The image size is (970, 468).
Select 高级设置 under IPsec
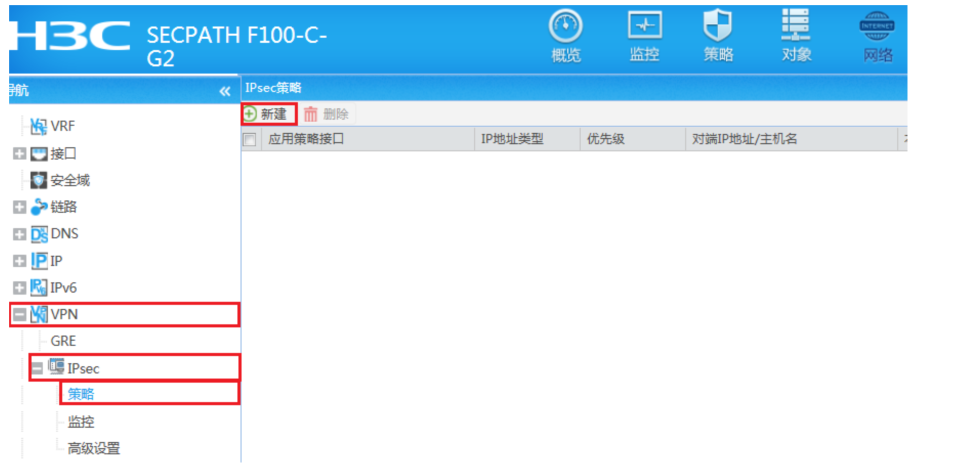[94, 449]
